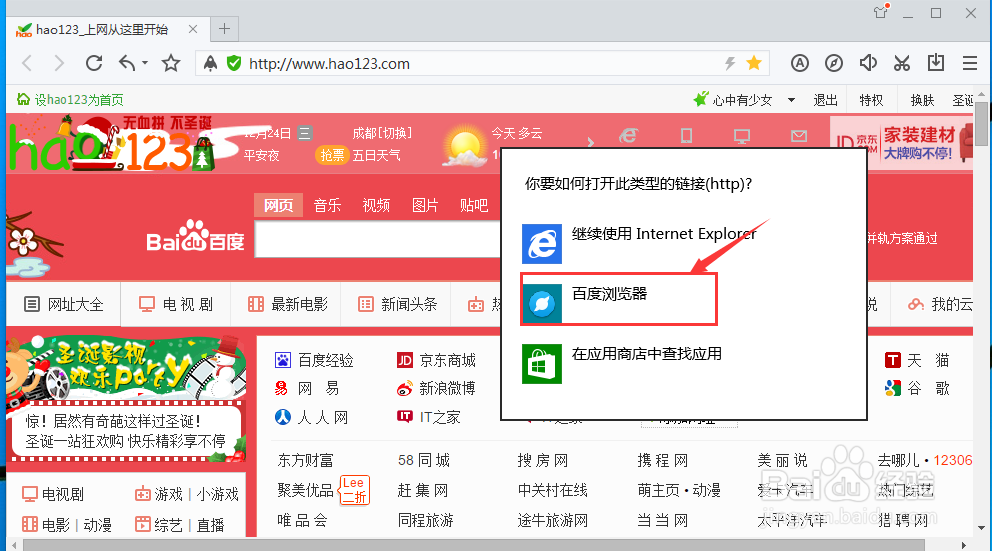Click the undo closed tab arrow icon
This screenshot has height=551, width=992.
(x=127, y=63)
